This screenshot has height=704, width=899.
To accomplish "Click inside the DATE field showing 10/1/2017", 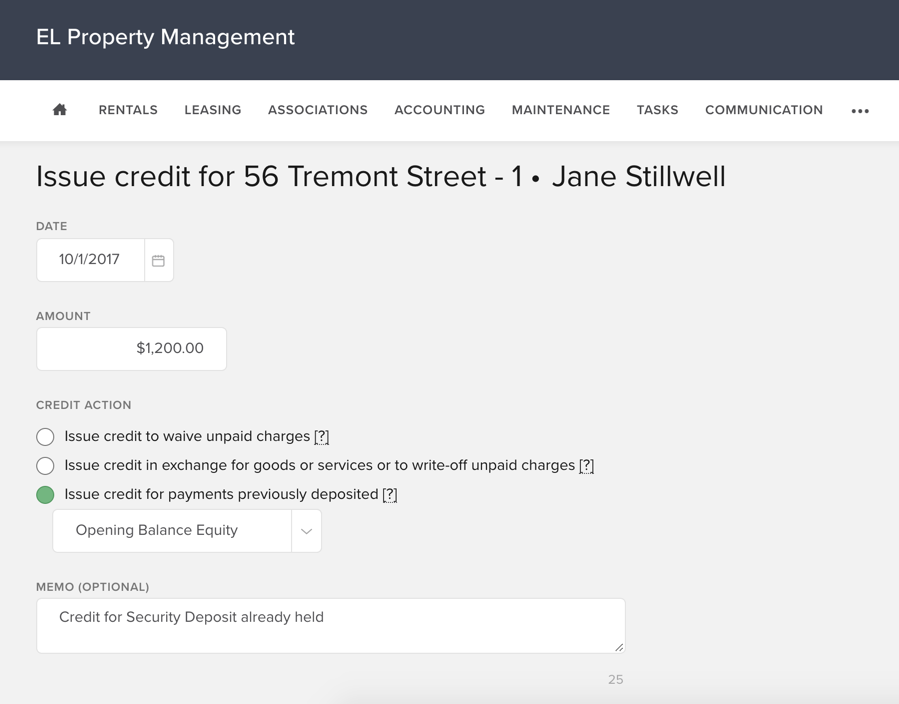I will tap(90, 259).
